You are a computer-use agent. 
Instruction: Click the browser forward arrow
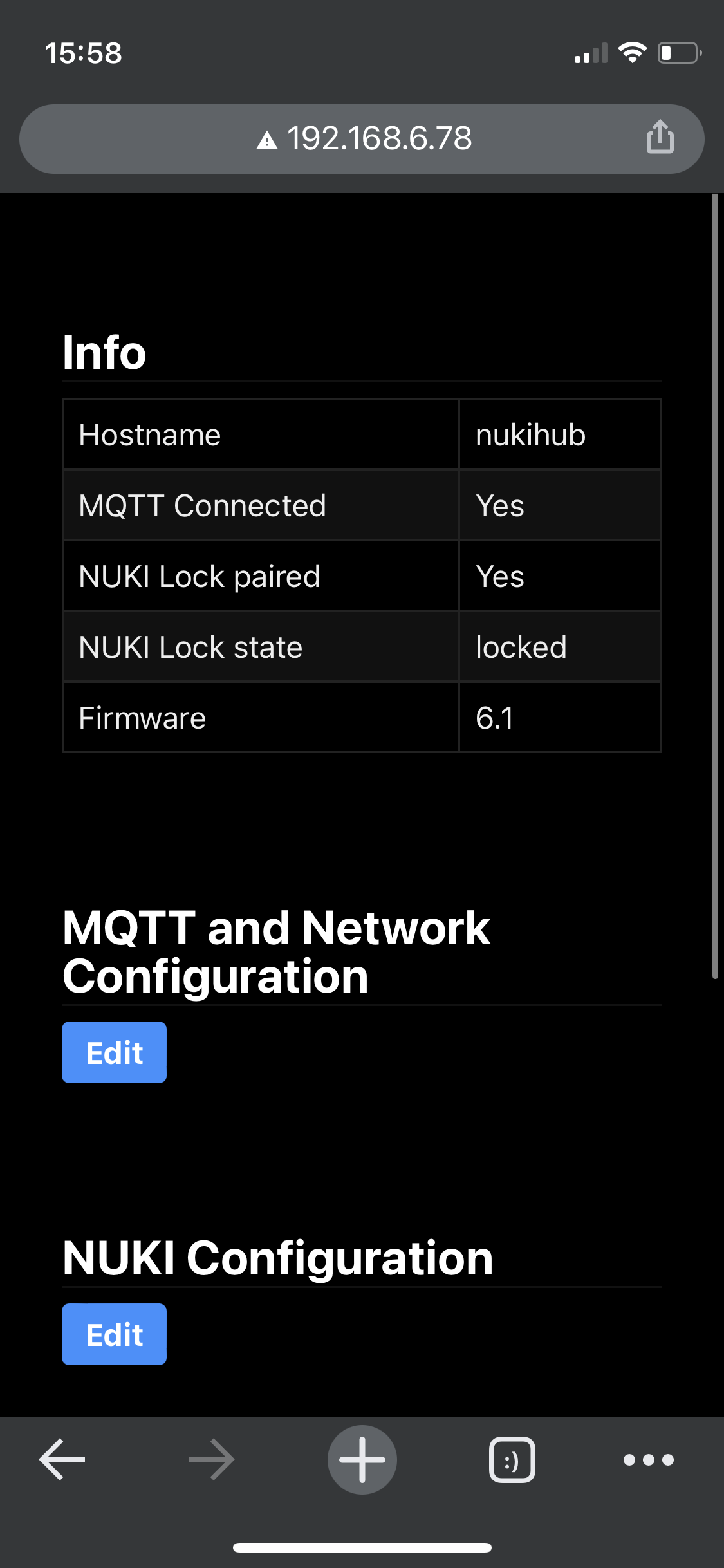(x=212, y=1459)
